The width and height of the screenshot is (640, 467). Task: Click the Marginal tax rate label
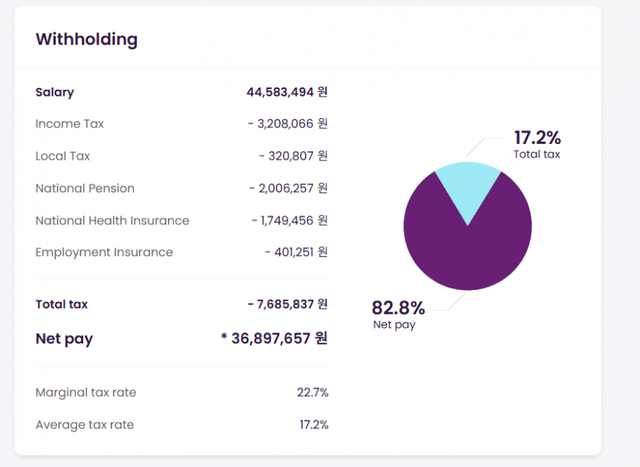click(85, 392)
